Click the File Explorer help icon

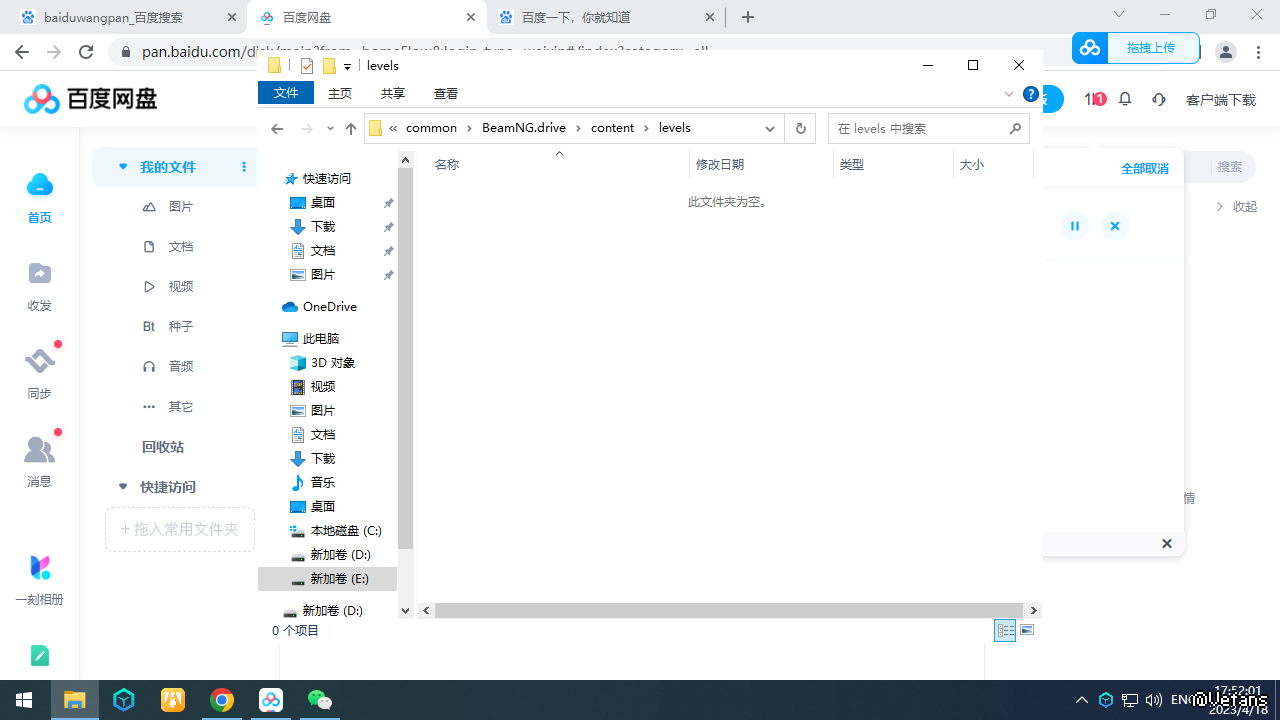[1031, 94]
